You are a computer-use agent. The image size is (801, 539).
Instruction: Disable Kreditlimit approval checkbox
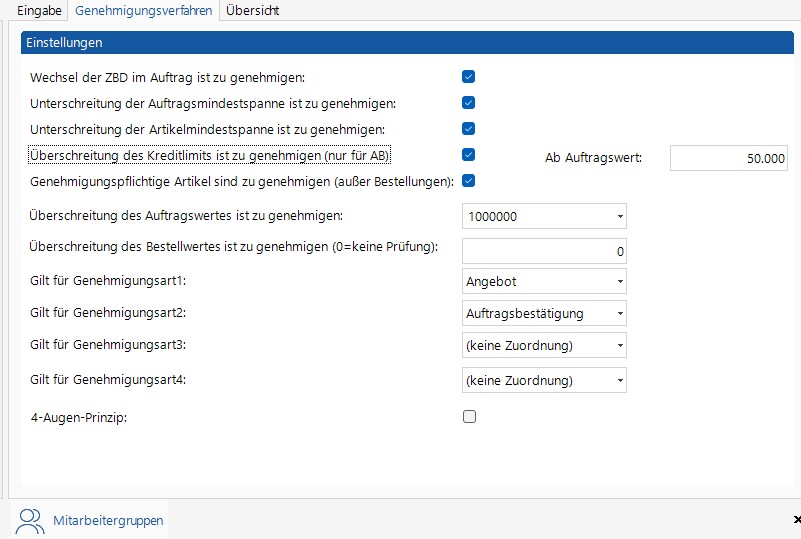point(468,155)
